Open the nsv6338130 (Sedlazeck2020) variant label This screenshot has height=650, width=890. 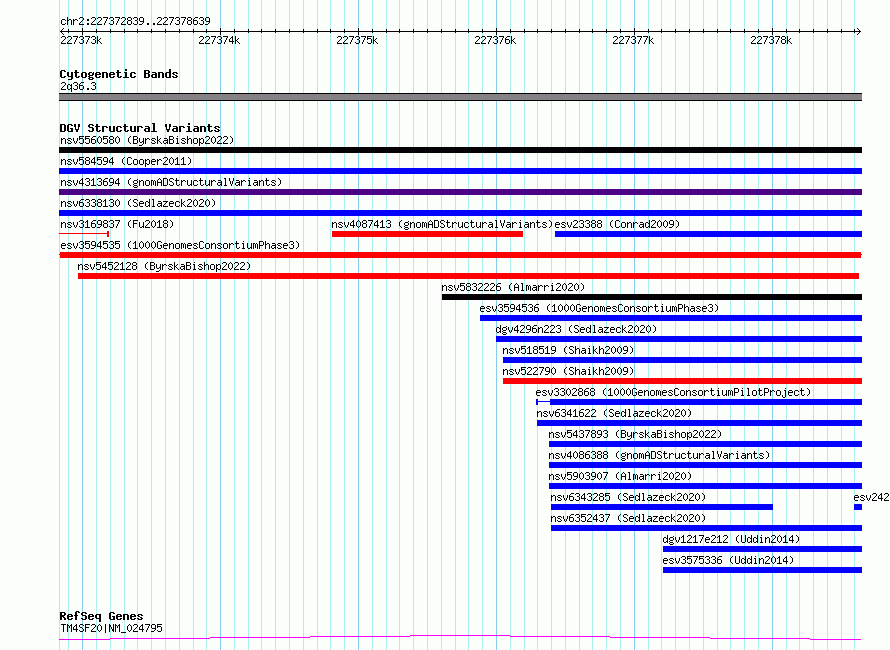point(138,203)
